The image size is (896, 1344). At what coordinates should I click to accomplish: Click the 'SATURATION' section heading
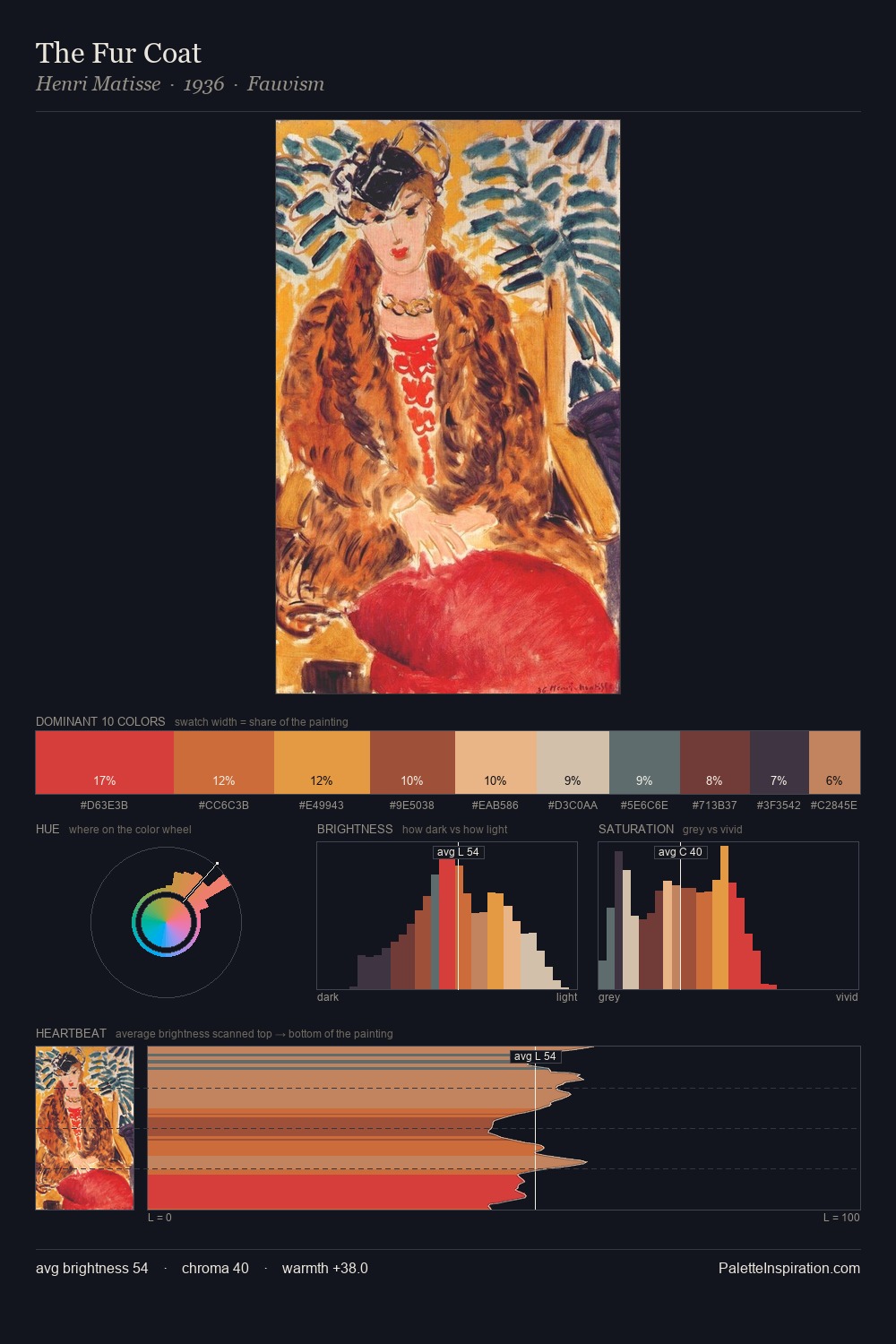(x=636, y=829)
